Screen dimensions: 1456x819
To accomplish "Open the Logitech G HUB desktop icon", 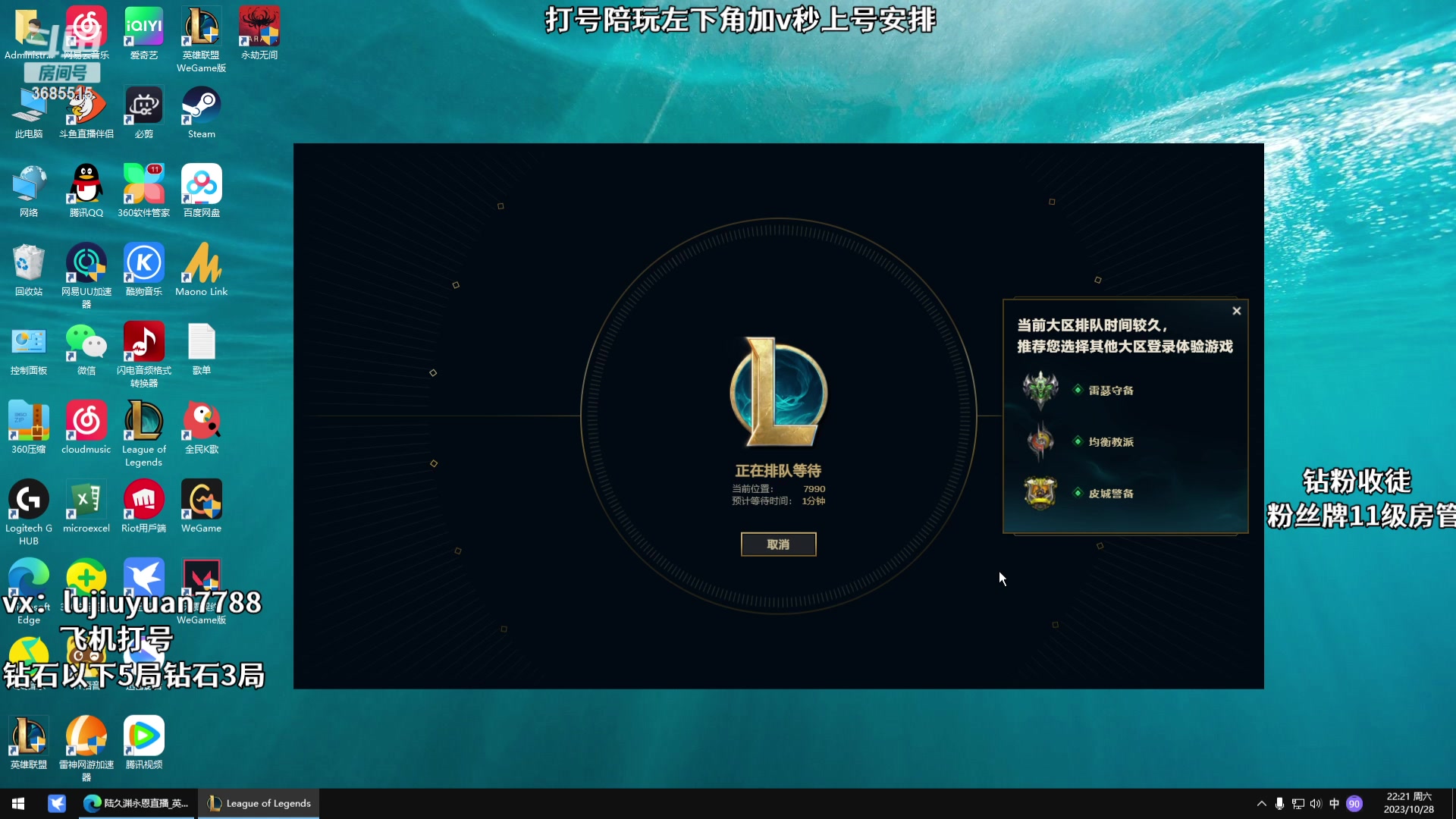I will point(29,513).
